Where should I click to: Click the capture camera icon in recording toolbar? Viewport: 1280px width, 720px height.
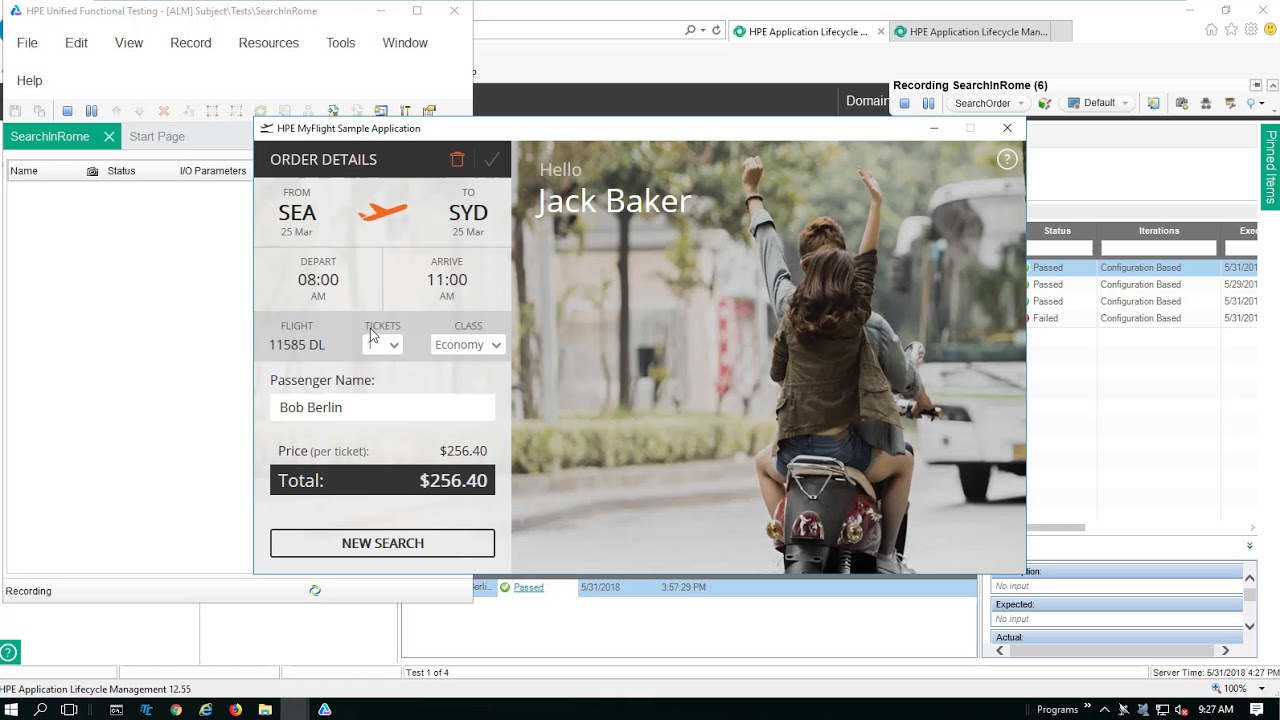pos(1182,103)
